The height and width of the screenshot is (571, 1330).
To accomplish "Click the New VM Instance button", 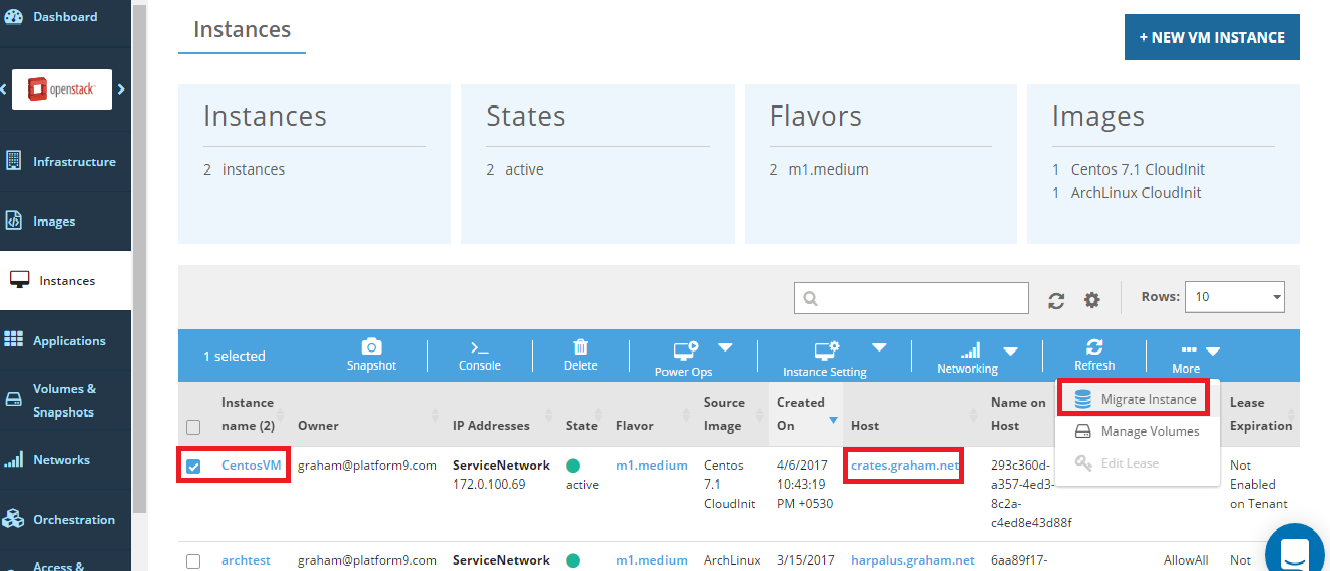I will pyautogui.click(x=1211, y=37).
